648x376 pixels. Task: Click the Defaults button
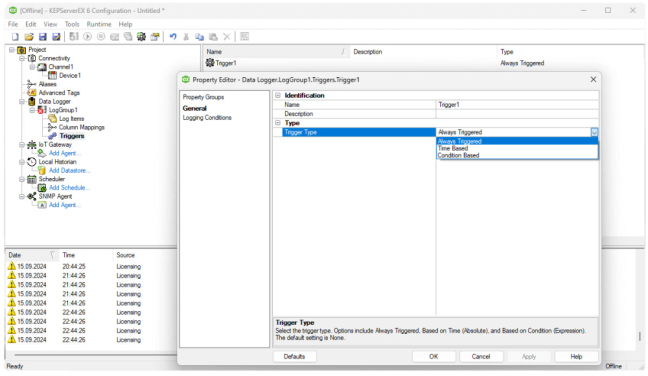295,357
